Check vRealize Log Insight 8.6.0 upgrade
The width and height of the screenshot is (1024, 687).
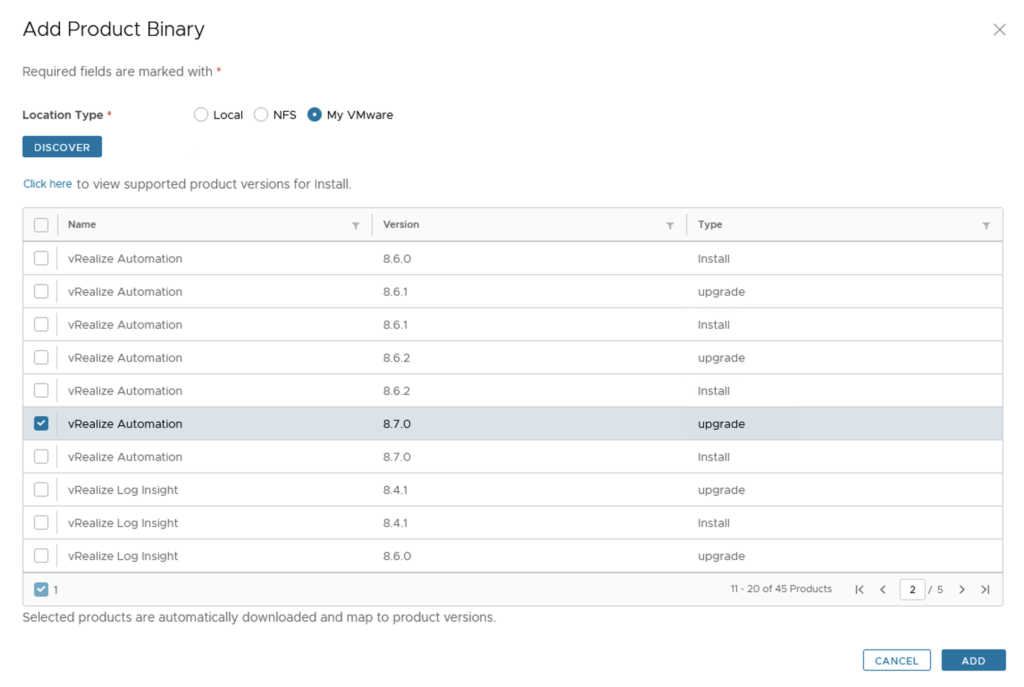41,556
